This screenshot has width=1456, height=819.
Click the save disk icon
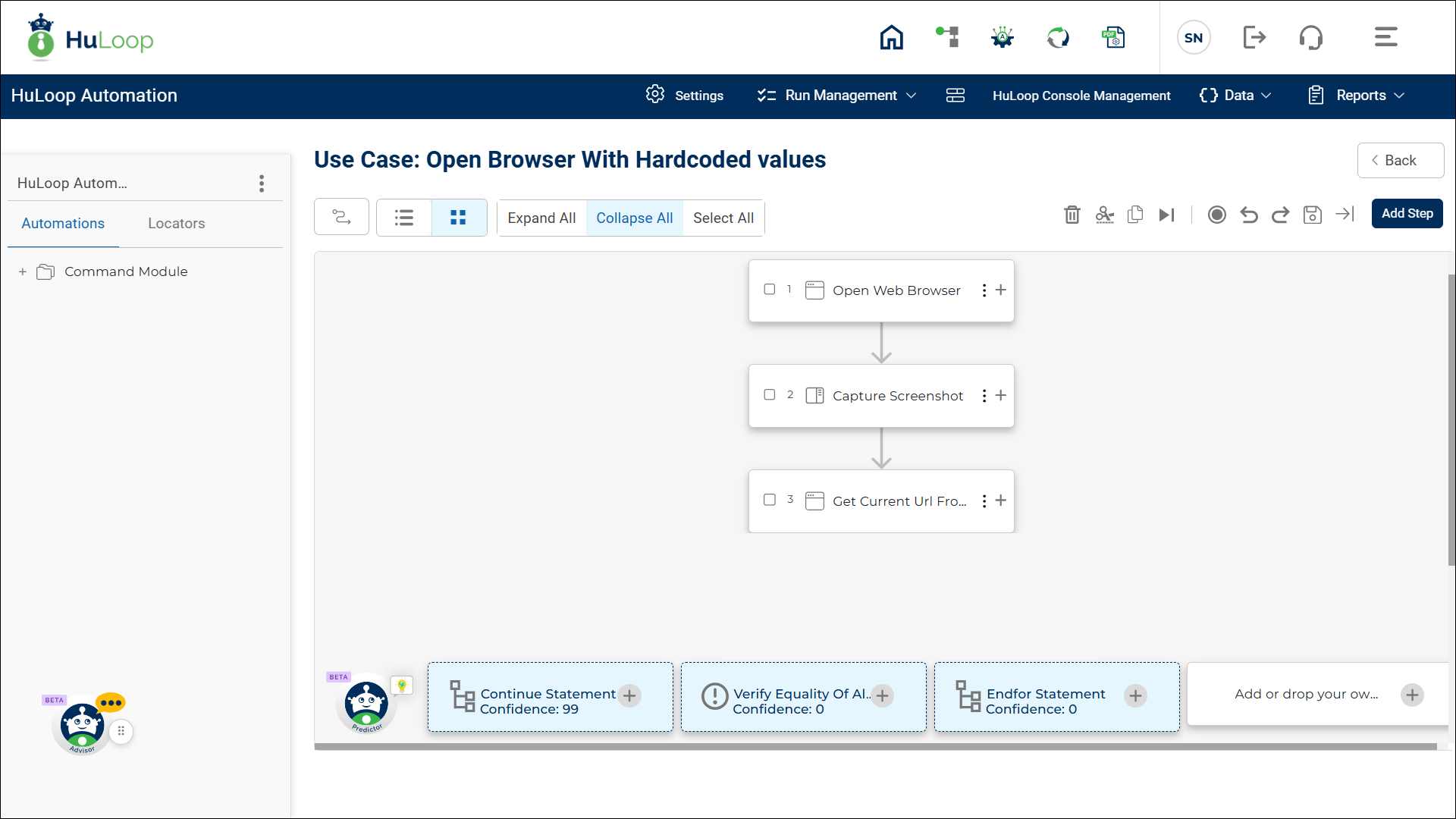[x=1312, y=215]
